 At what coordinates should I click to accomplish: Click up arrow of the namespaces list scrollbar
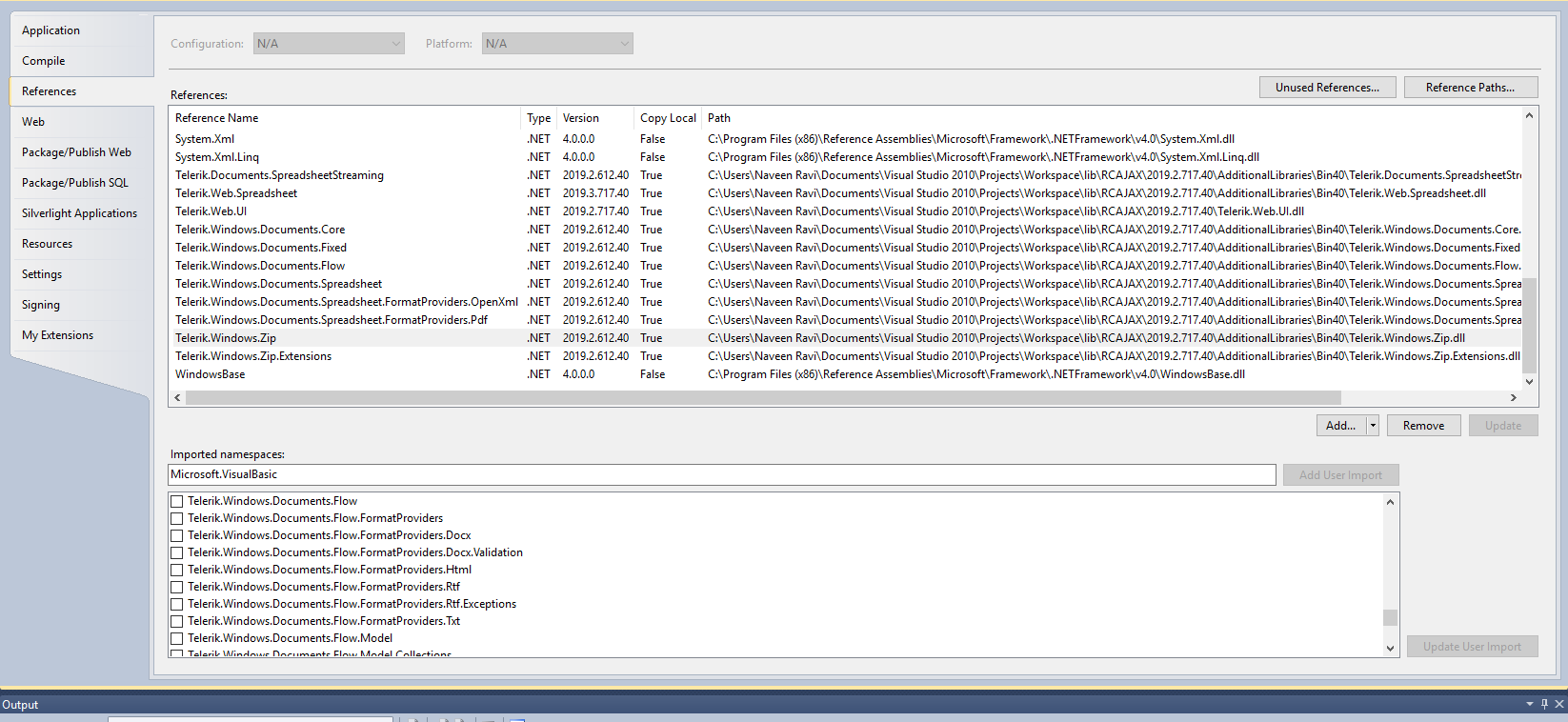(x=1391, y=502)
